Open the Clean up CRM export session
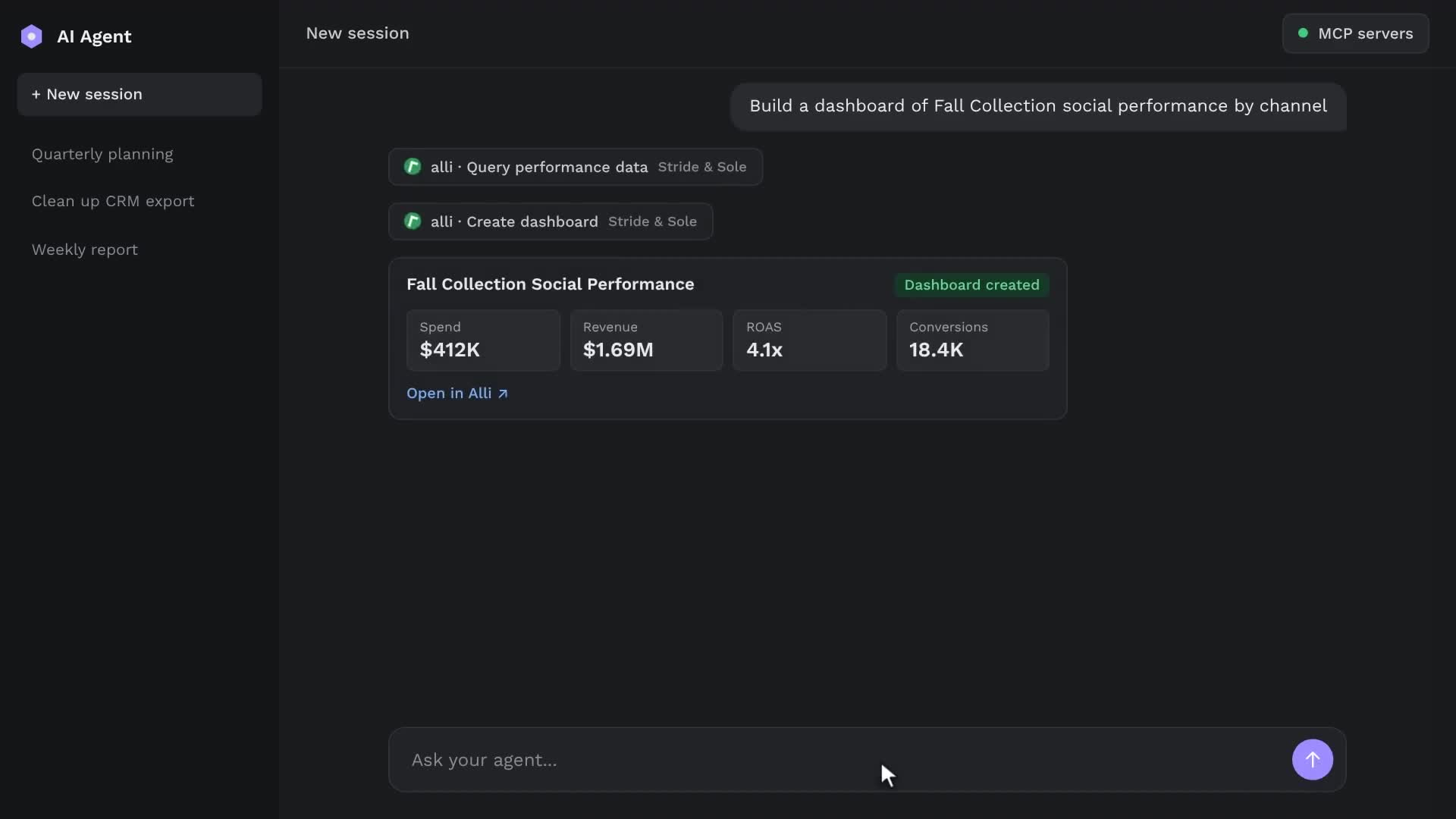The width and height of the screenshot is (1456, 819). 113,201
